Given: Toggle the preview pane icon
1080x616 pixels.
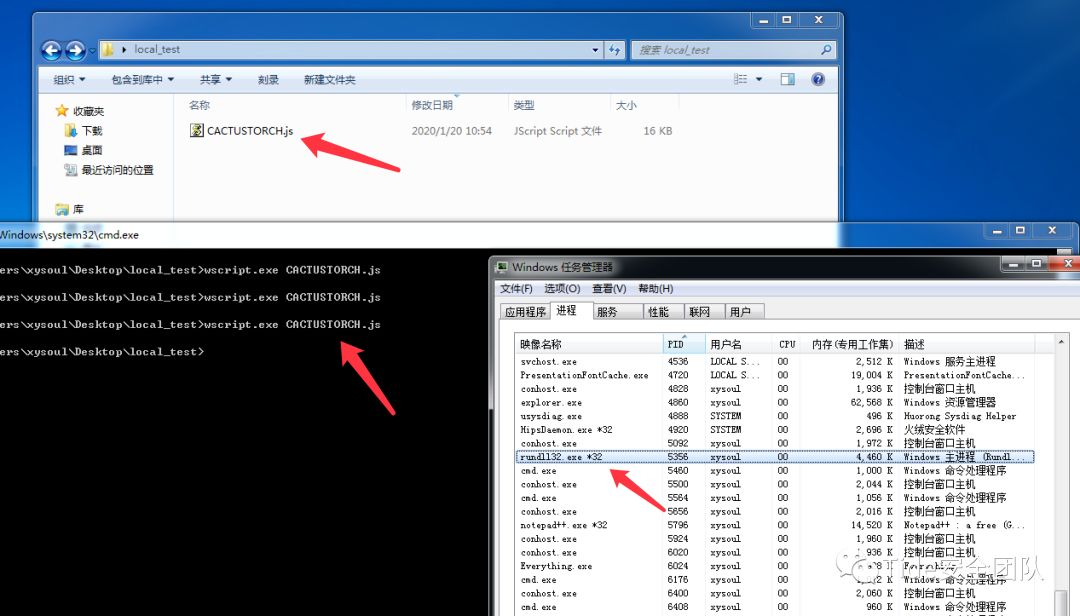Looking at the screenshot, I should pos(787,79).
